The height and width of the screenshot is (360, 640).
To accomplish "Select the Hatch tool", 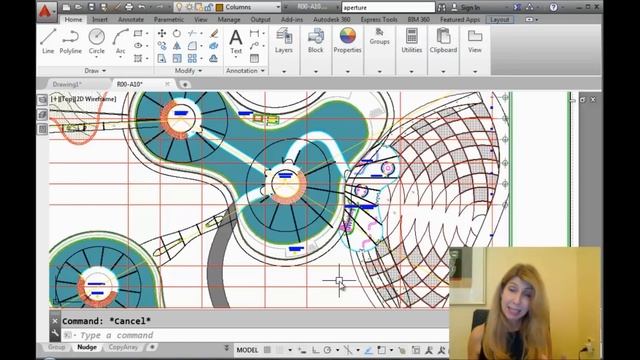I will (x=138, y=58).
